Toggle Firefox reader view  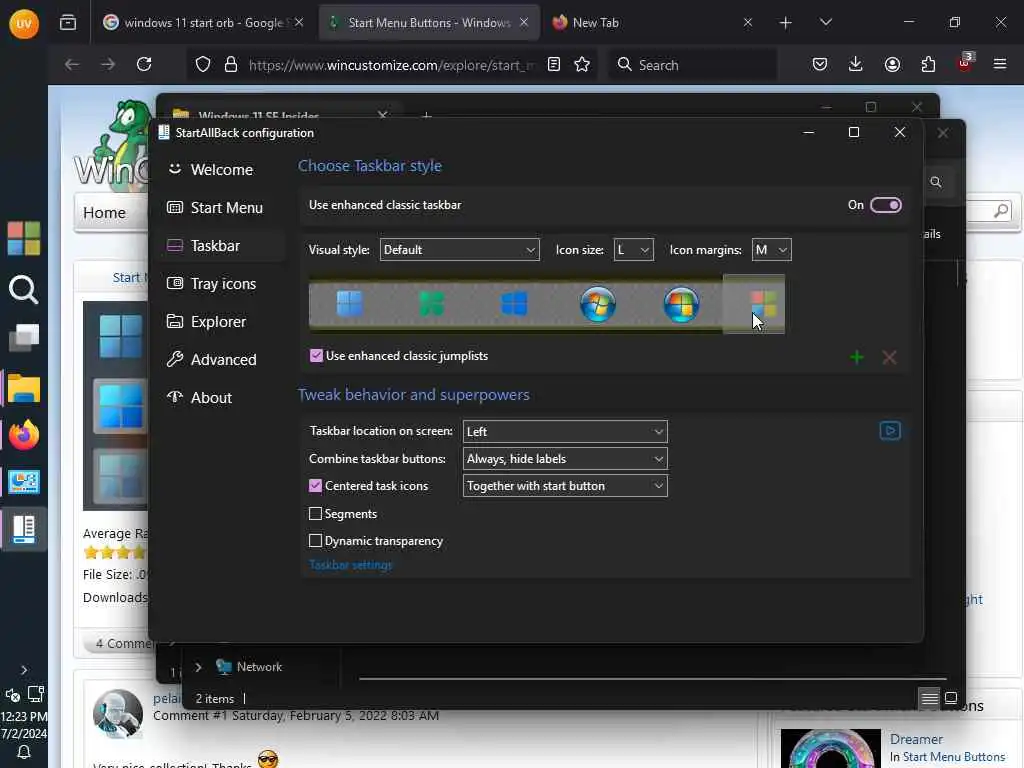pyautogui.click(x=554, y=65)
